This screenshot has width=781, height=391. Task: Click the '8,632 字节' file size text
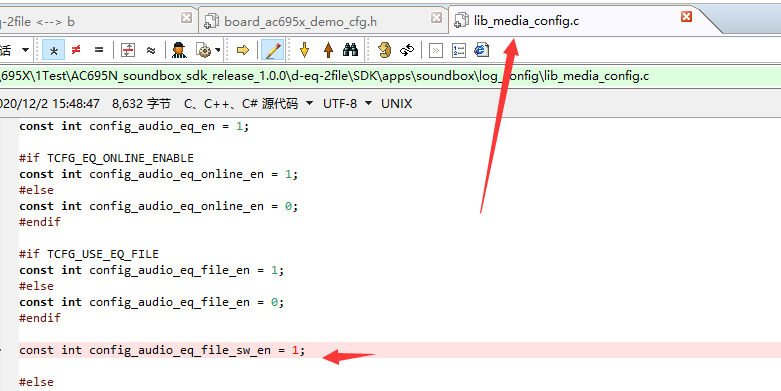(141, 104)
